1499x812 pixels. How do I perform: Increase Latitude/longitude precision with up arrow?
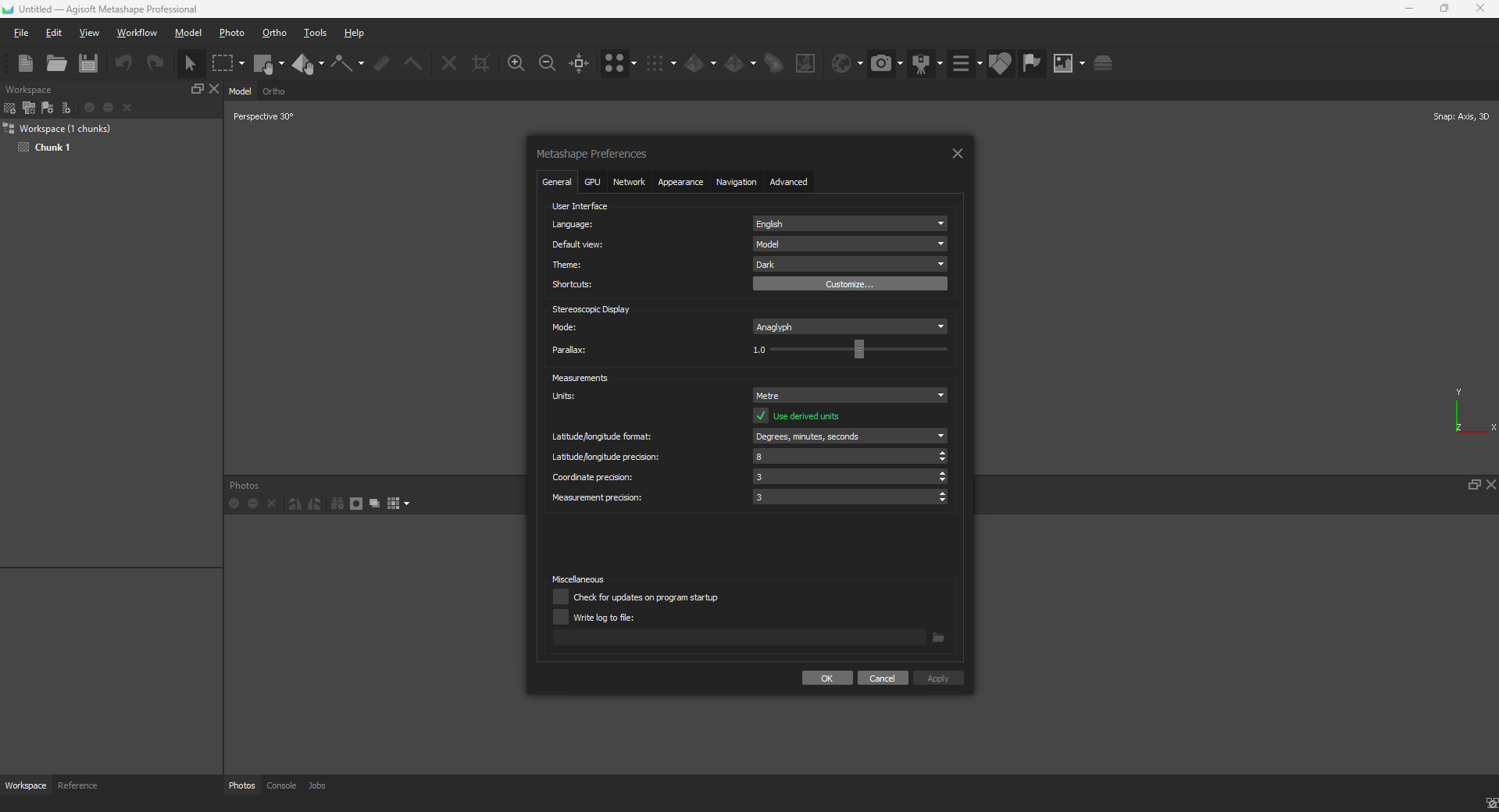click(943, 453)
